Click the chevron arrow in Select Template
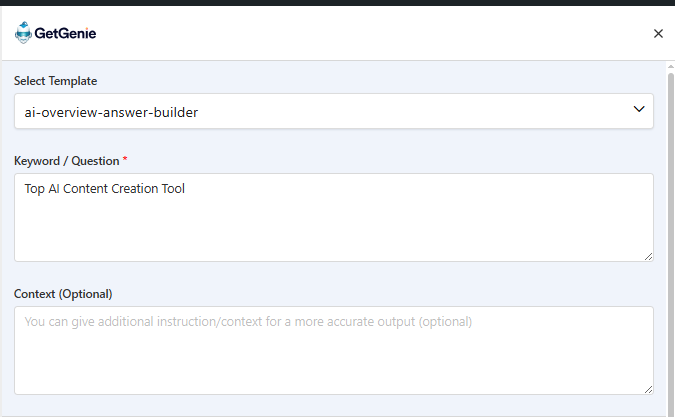The width and height of the screenshot is (675, 417). click(x=639, y=110)
